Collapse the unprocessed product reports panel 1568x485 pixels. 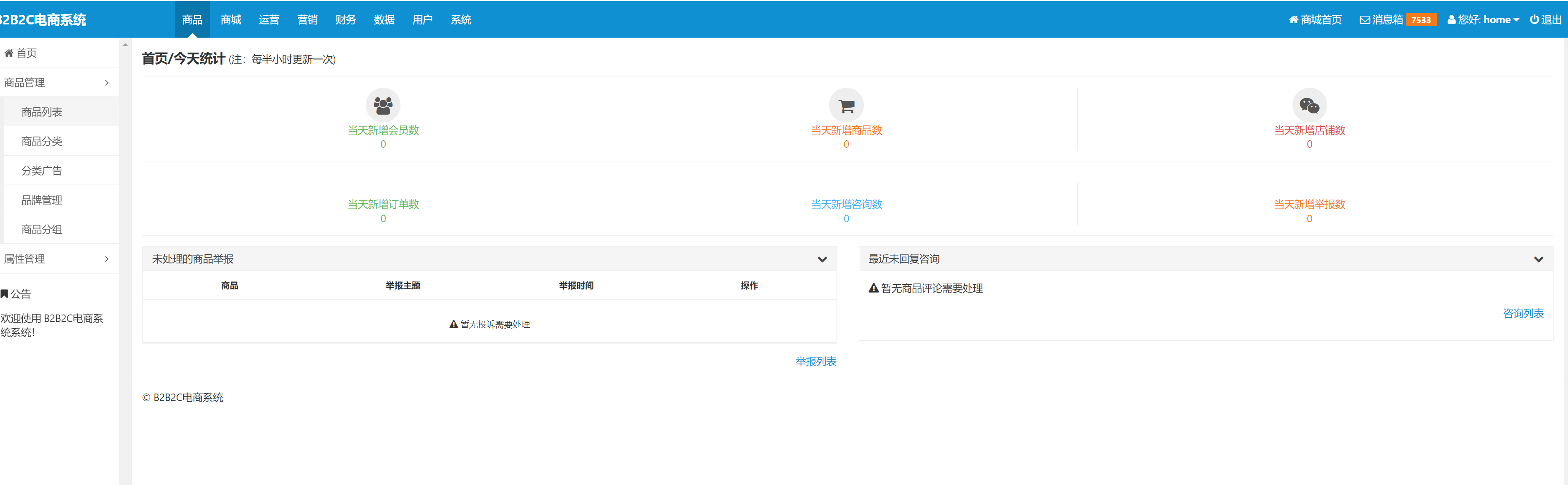coord(822,259)
